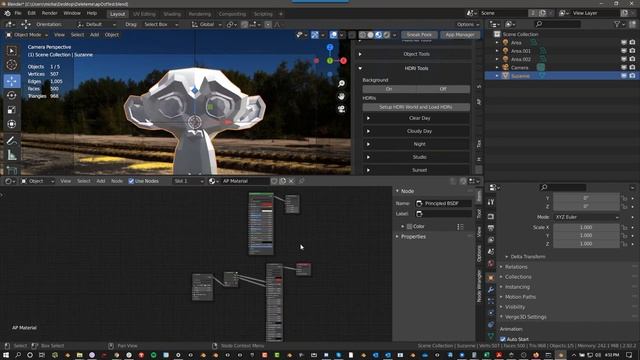Switch to solid viewport shading

pos(370,35)
